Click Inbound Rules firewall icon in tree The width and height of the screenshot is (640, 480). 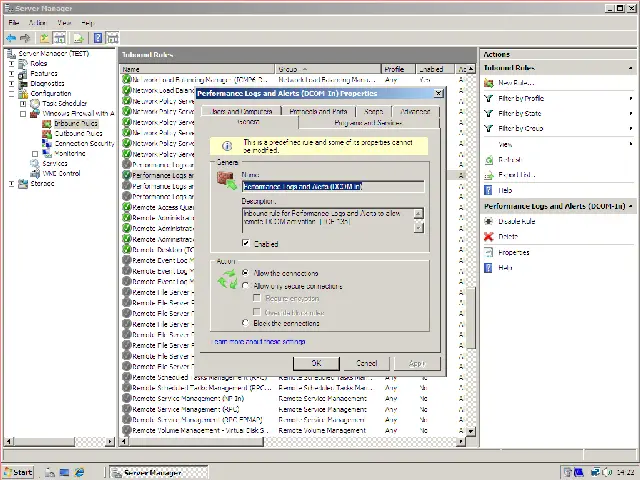click(x=47, y=124)
